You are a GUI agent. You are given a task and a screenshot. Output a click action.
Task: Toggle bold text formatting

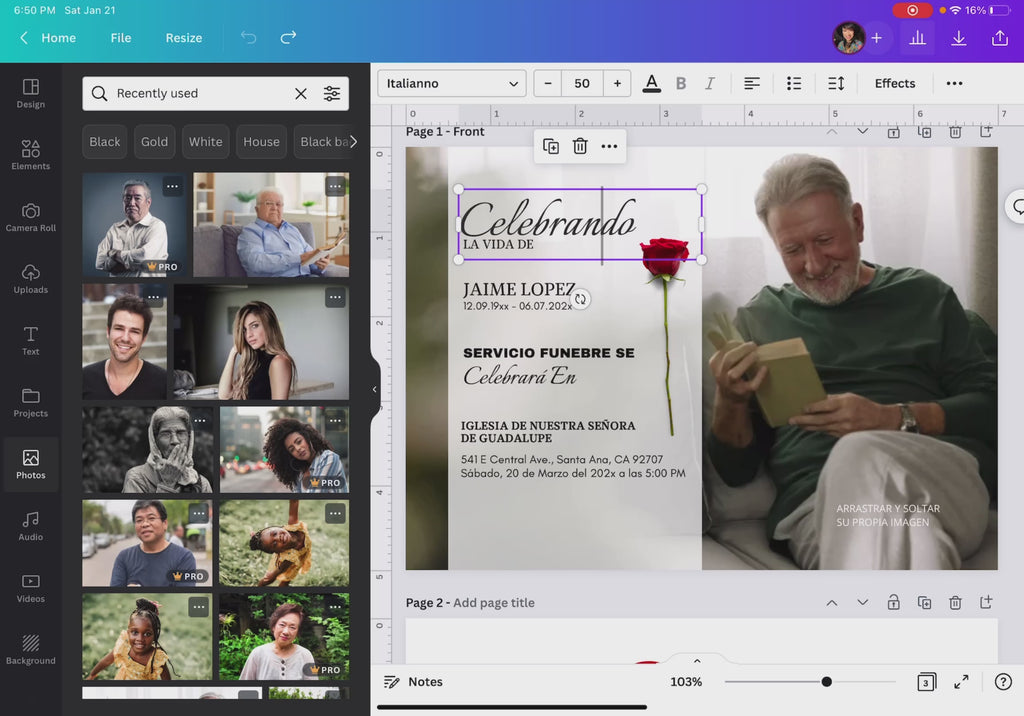(681, 83)
